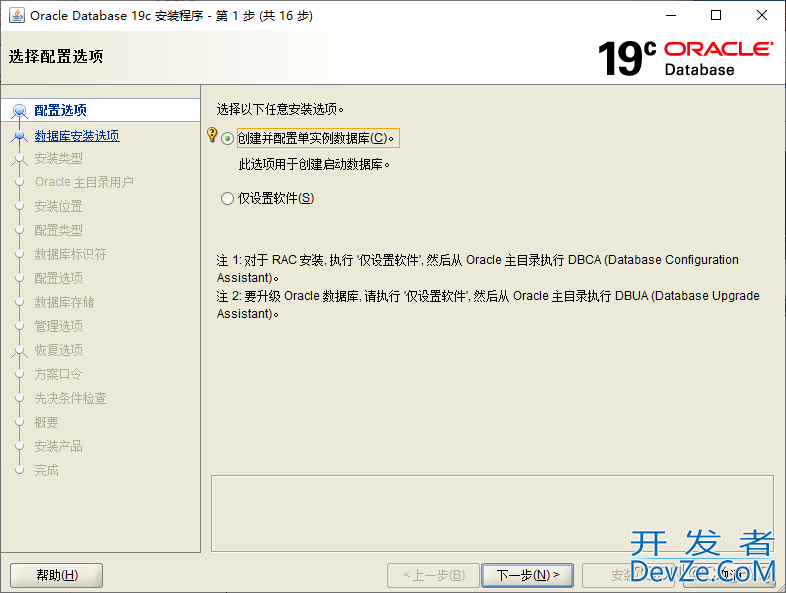Click the 注 2 database upgrade note
This screenshot has height=593, width=786.
tap(488, 305)
